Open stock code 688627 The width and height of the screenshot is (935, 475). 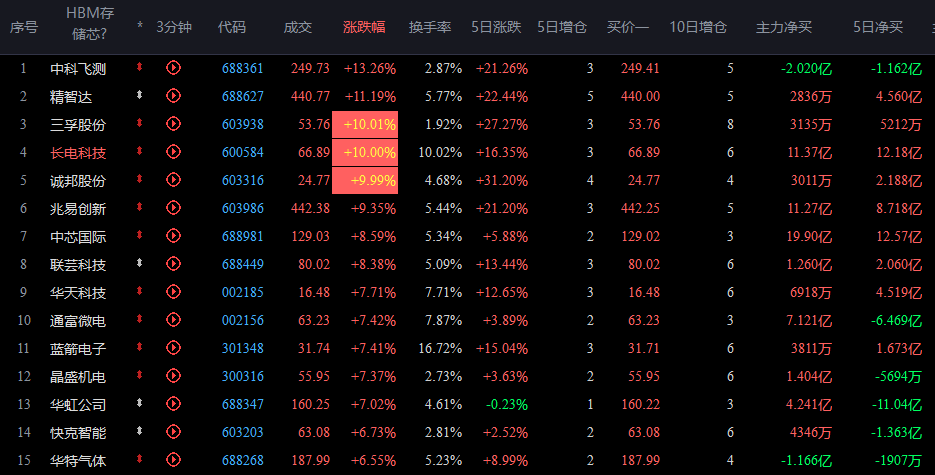[x=243, y=97]
